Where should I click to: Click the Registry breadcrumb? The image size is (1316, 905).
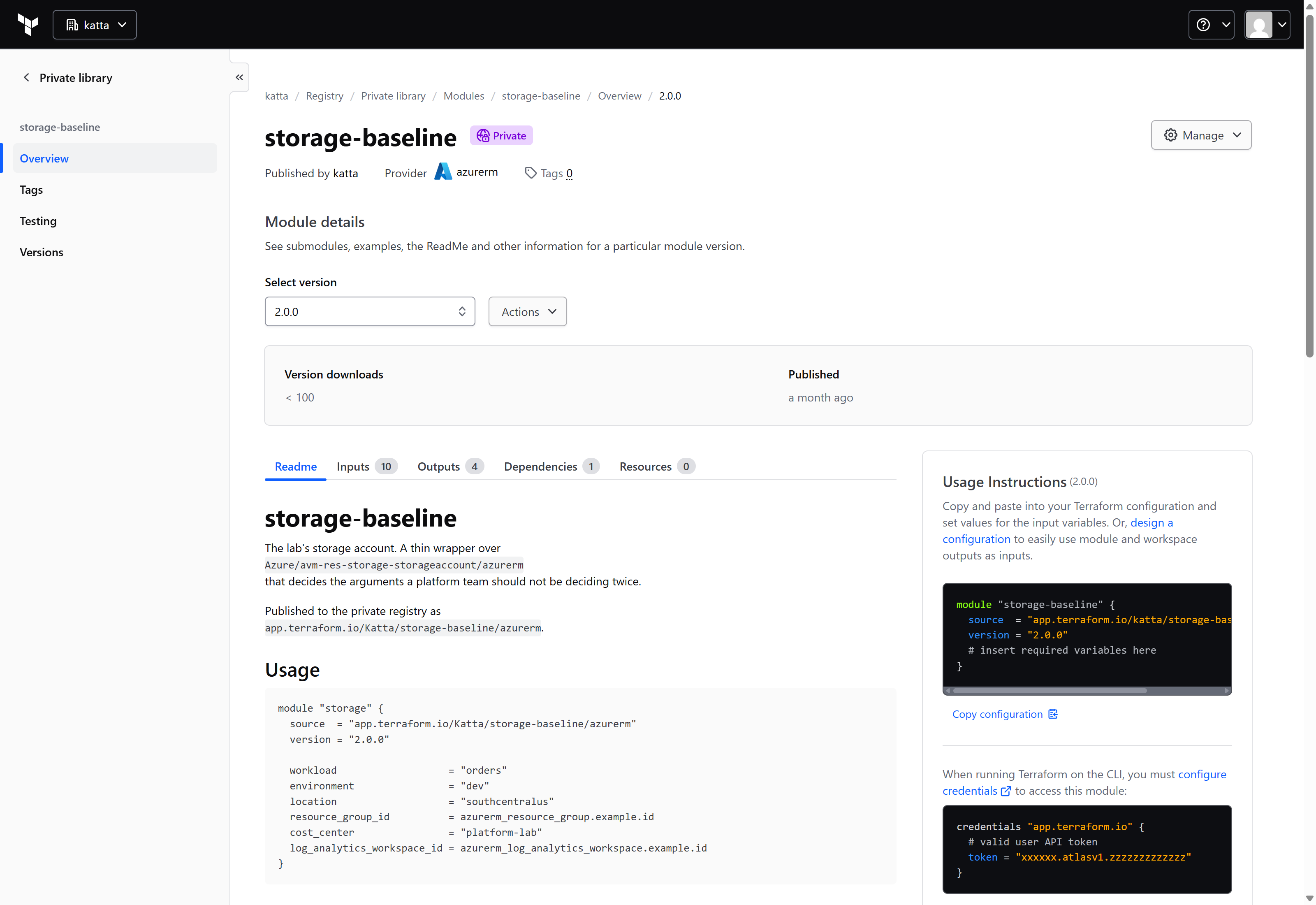(x=324, y=96)
